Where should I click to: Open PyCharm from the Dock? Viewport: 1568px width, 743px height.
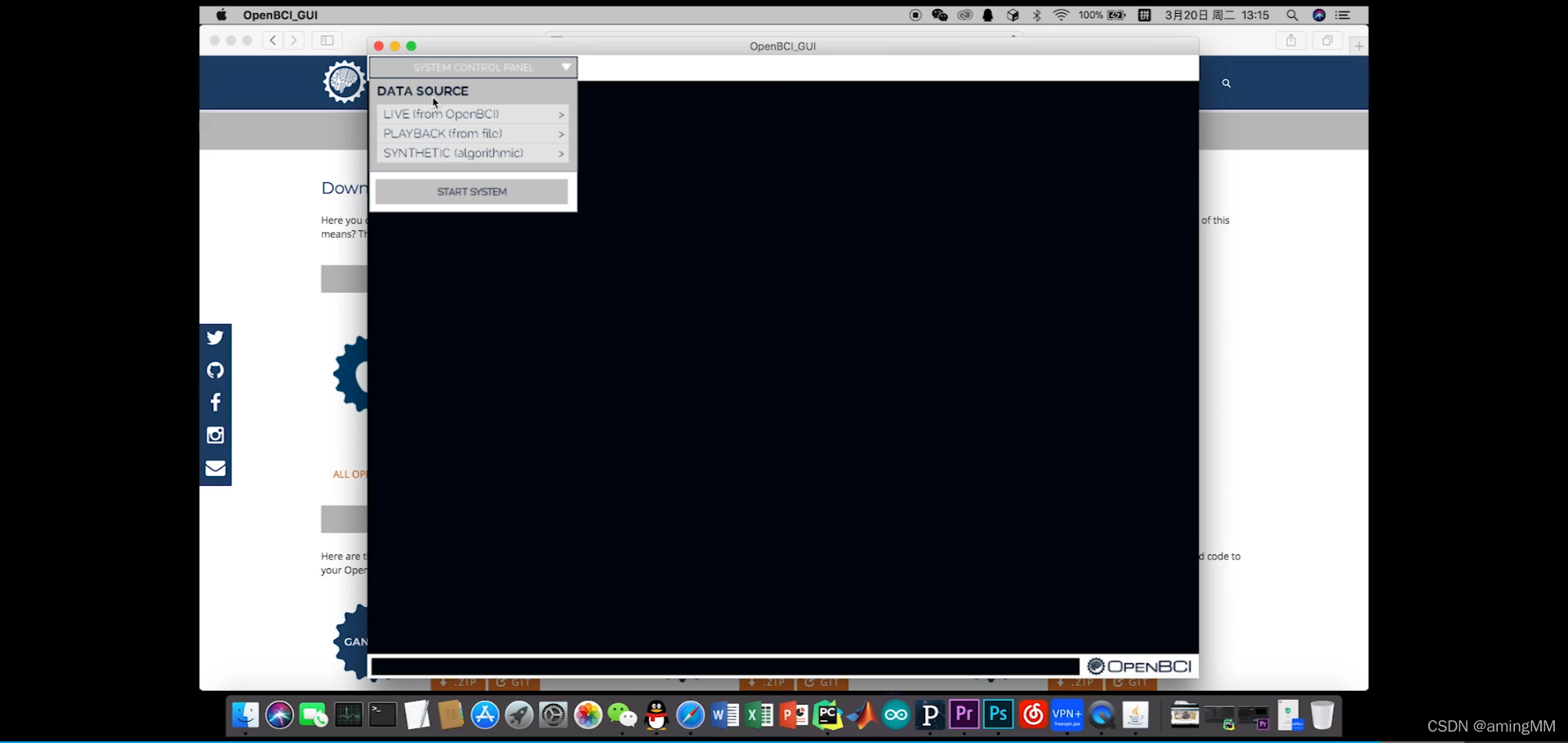coord(828,716)
